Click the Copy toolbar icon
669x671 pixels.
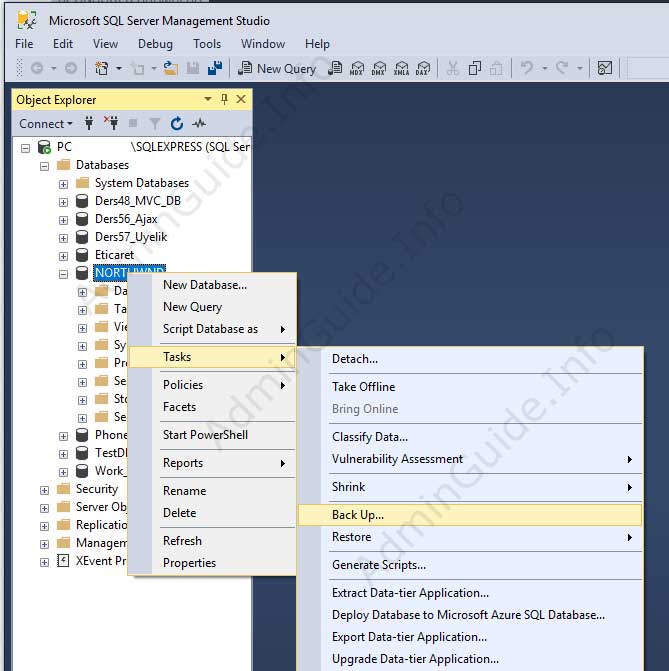475,68
